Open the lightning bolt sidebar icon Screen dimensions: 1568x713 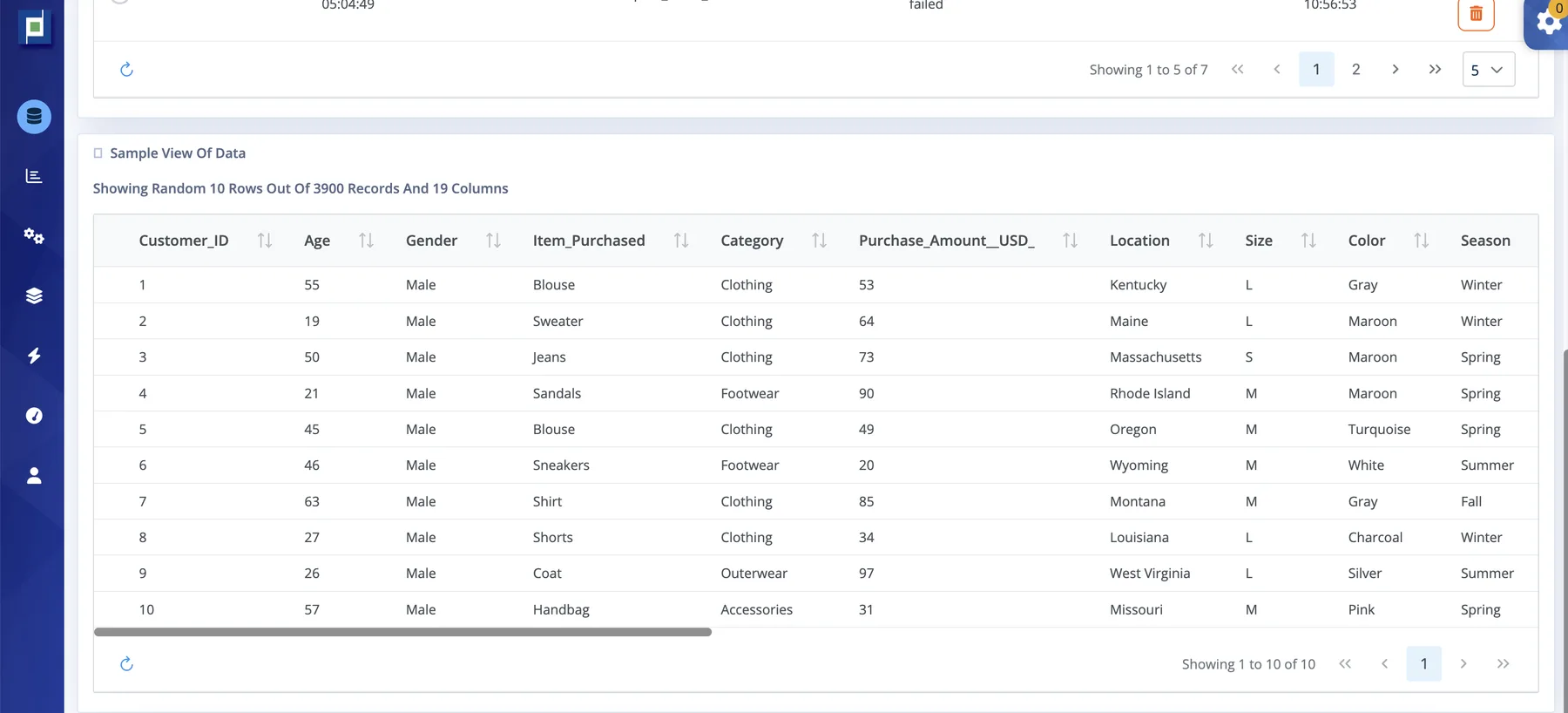(34, 356)
